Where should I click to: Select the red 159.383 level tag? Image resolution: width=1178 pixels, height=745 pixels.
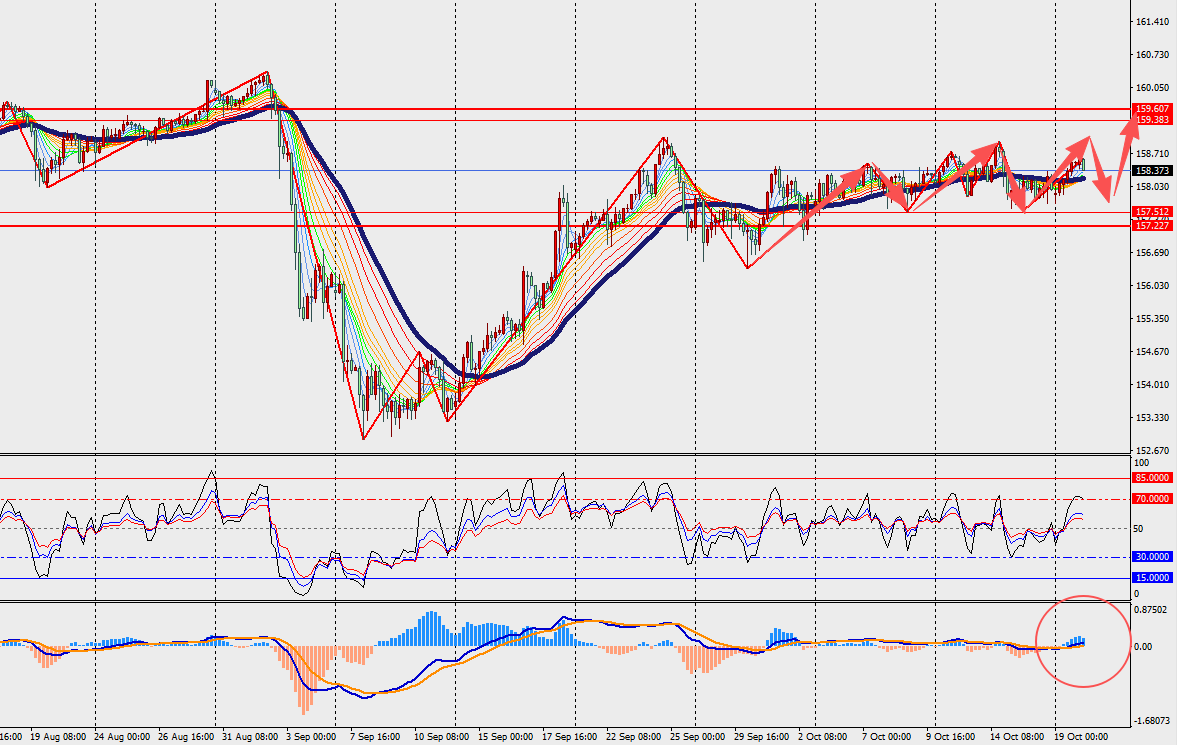(x=1152, y=120)
